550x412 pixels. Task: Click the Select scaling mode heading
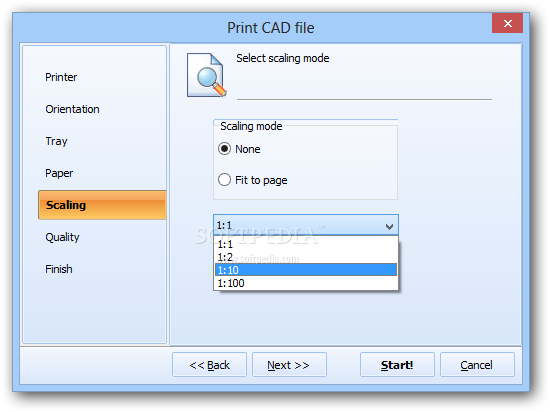coord(282,58)
